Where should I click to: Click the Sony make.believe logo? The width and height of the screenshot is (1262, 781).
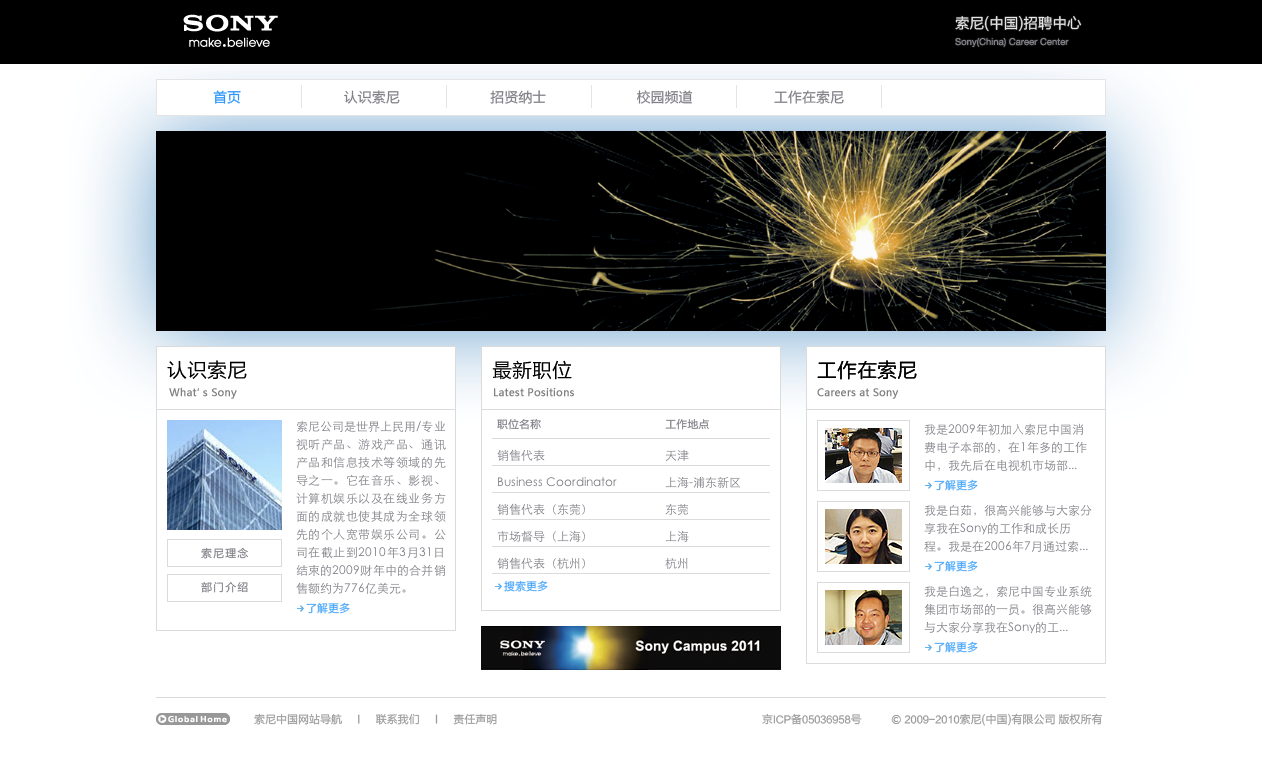coord(230,31)
